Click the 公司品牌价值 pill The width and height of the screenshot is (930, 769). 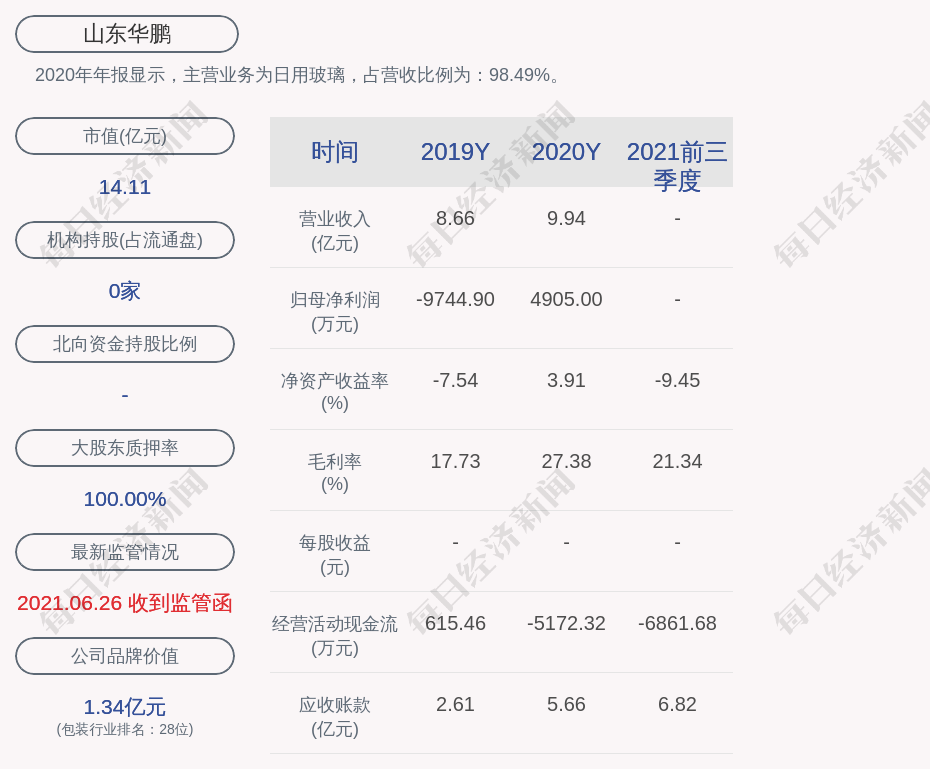[x=125, y=656]
